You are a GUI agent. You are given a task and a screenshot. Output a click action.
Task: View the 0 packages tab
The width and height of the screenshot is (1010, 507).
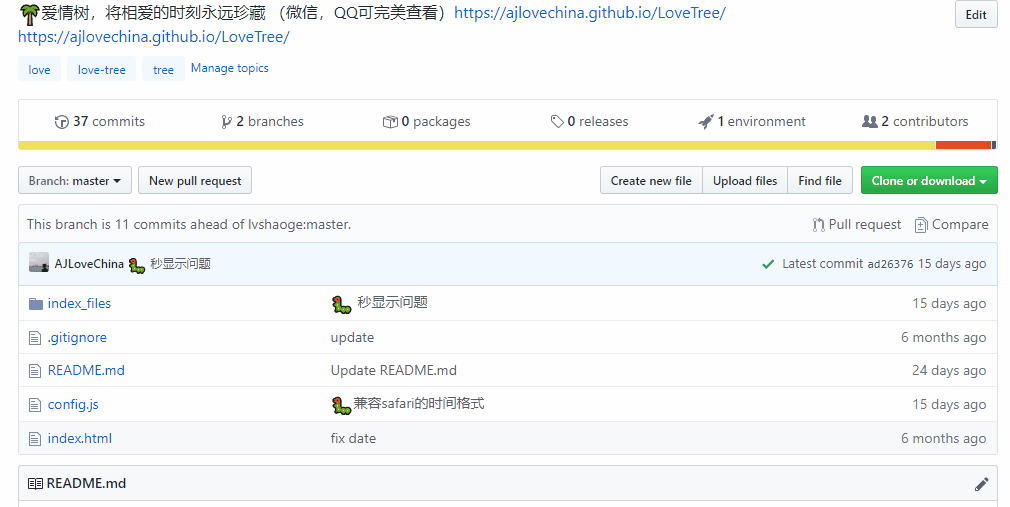click(426, 121)
